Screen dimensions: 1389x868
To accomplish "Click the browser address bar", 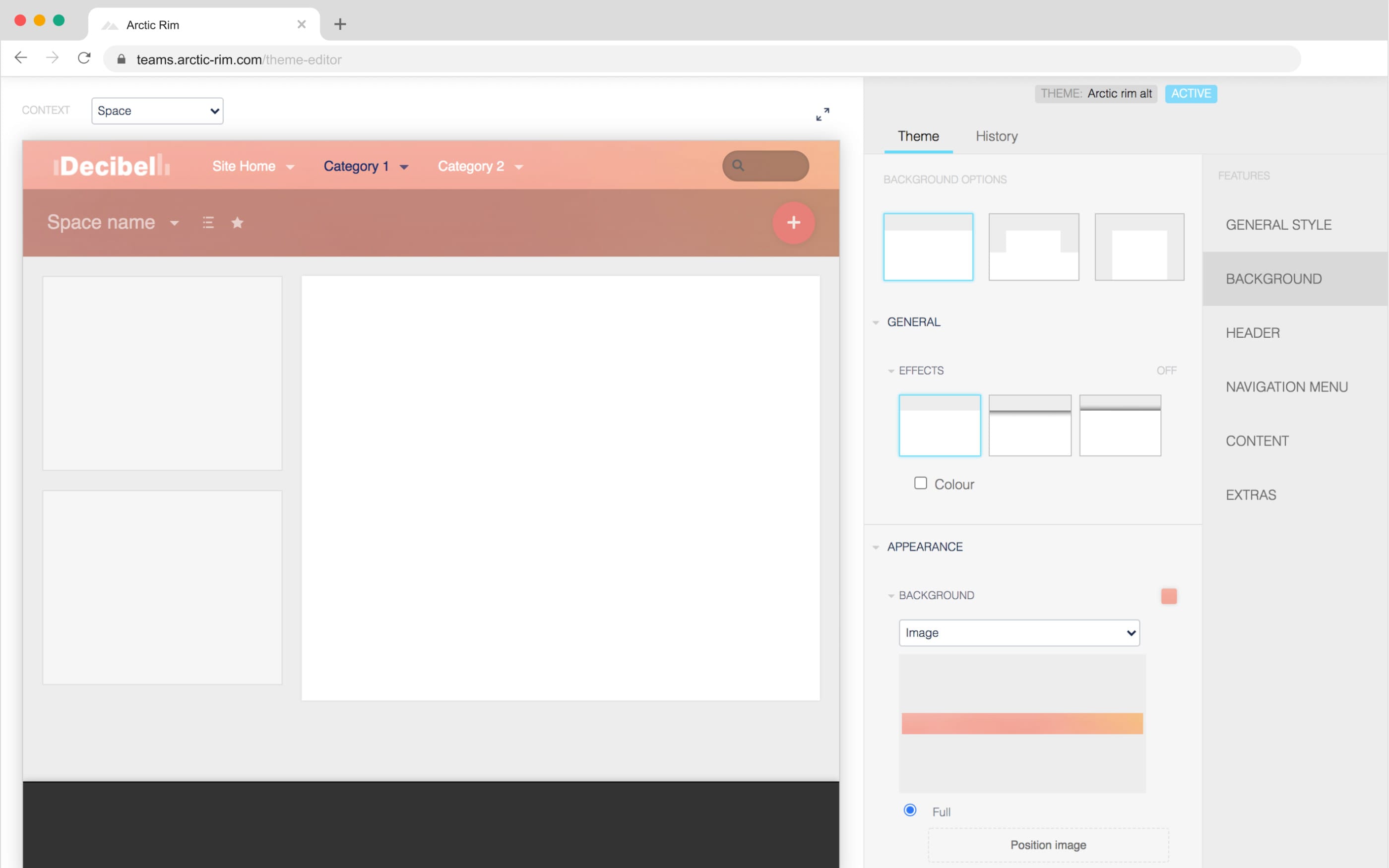I will (x=701, y=59).
